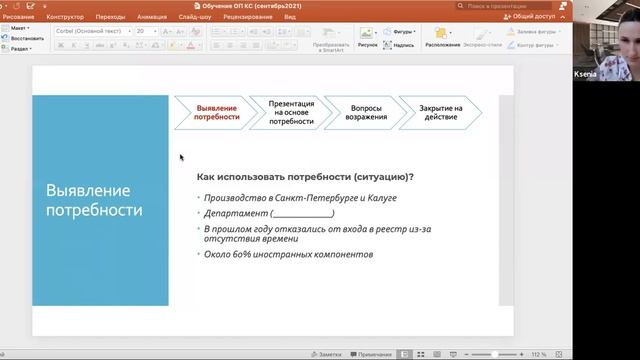Toggle strikethrough abc formatting
Viewport: 640px width, 360px height.
point(100,45)
